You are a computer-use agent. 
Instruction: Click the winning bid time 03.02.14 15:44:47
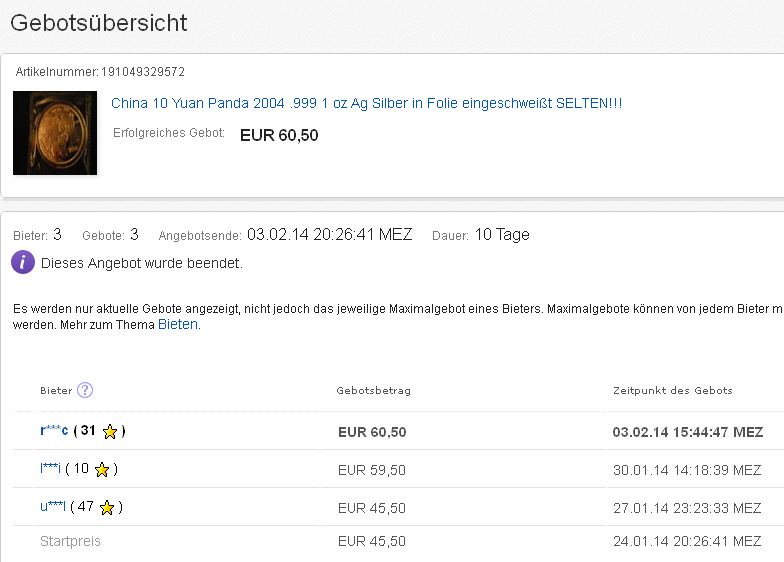pos(687,432)
